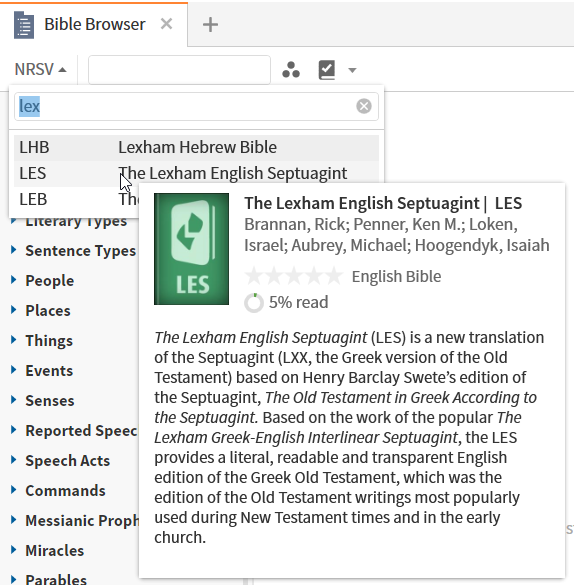Switch to the Bible Browser tab
Viewport: 574px width, 585px height.
point(95,25)
